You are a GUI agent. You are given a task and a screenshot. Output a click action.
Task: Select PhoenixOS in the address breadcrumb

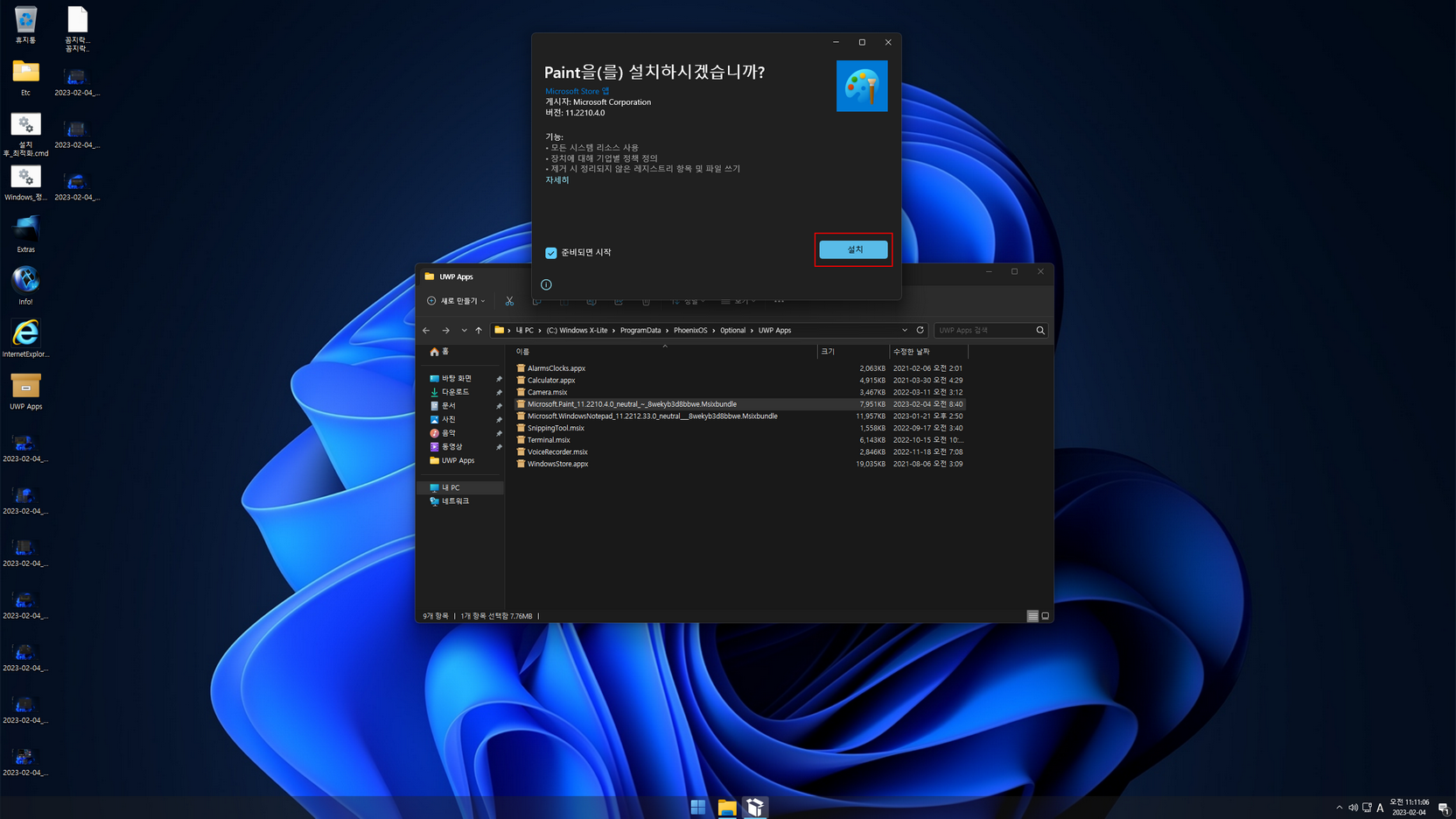click(x=690, y=331)
